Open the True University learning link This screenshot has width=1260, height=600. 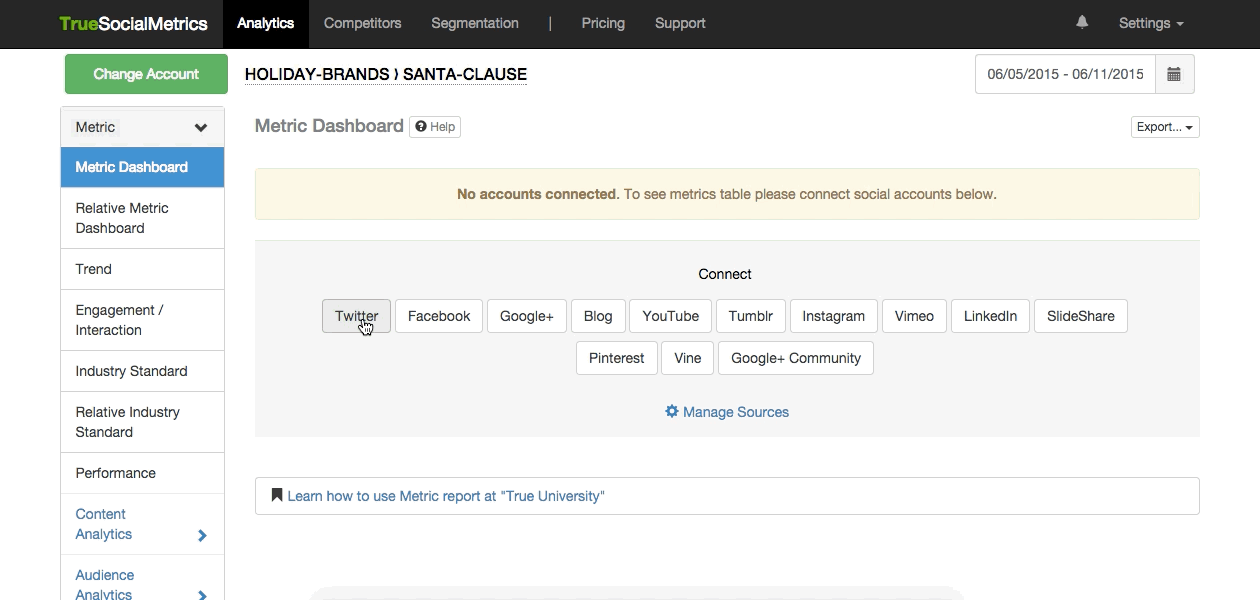coord(446,496)
